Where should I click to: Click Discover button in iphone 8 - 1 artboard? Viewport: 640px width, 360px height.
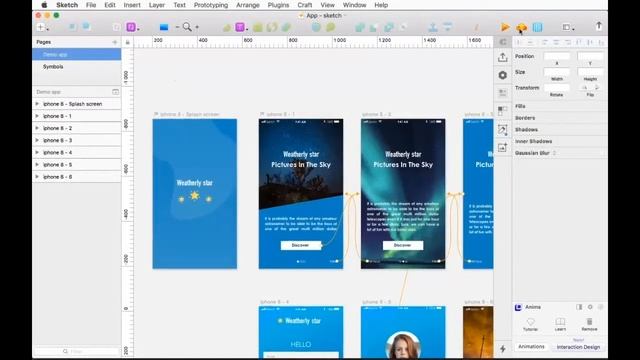[x=301, y=245]
